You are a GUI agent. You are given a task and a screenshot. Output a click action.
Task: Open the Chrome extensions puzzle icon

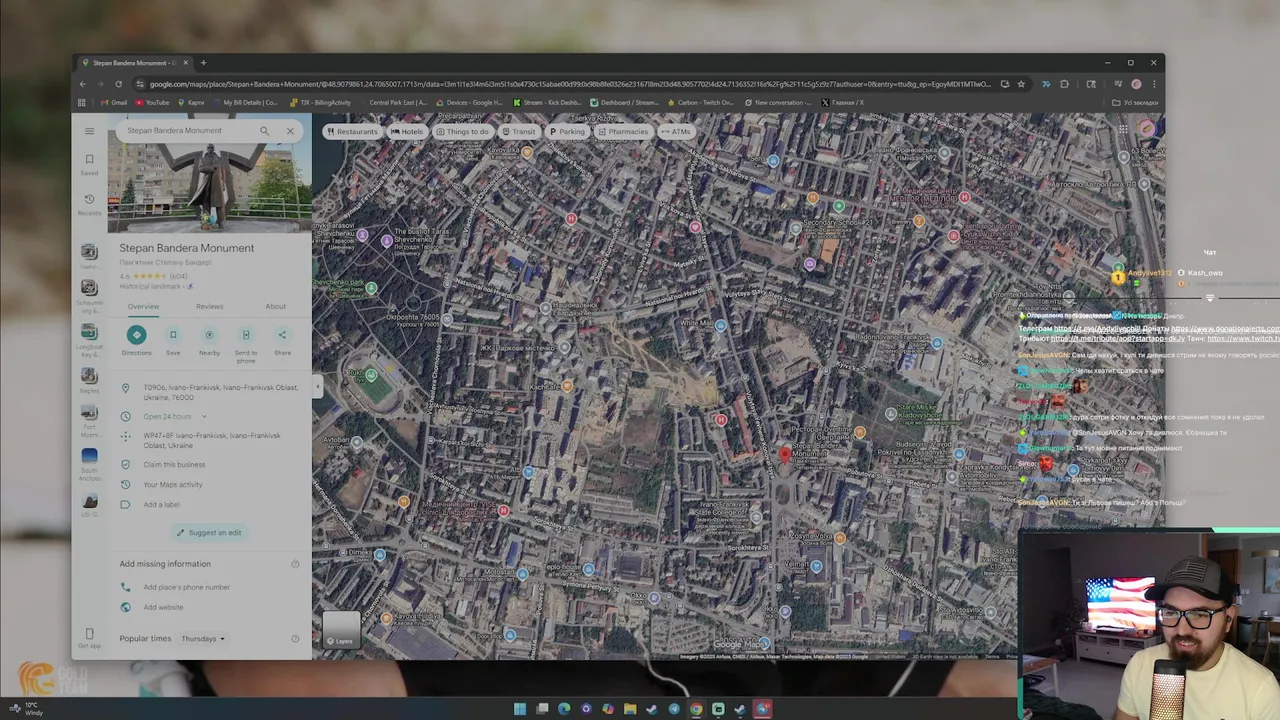[1064, 84]
